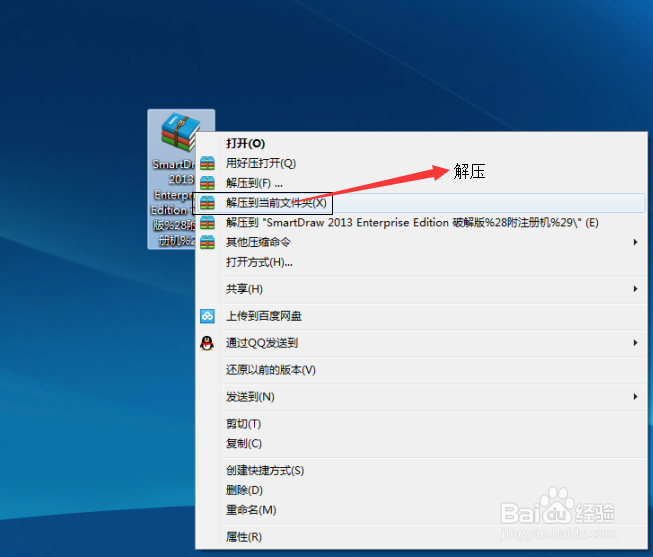Click the archive icon beside 解压到当前文件夹(X)
Viewport: 653px width, 557px height.
tap(207, 203)
